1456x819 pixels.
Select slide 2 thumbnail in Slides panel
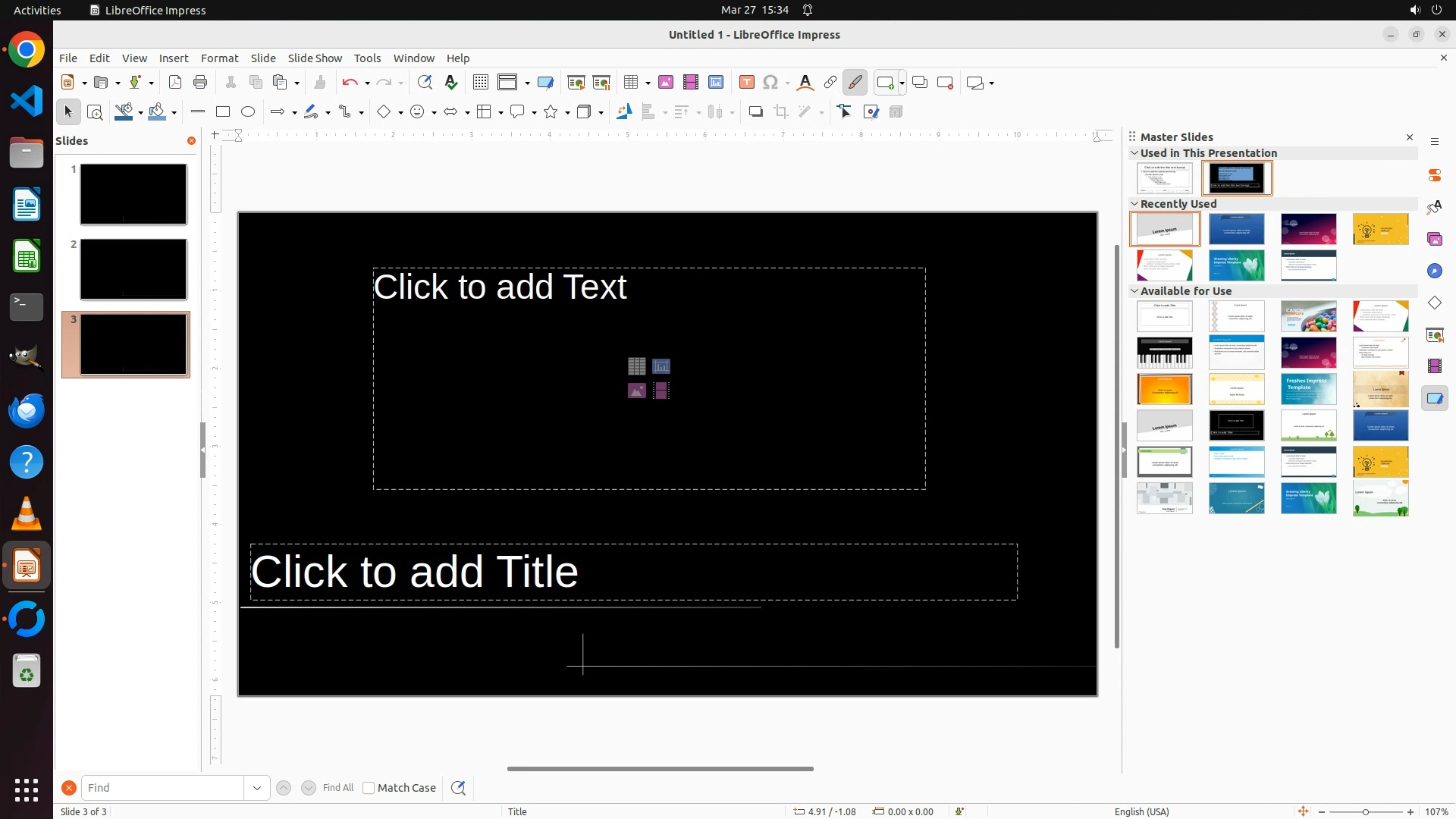coord(133,269)
